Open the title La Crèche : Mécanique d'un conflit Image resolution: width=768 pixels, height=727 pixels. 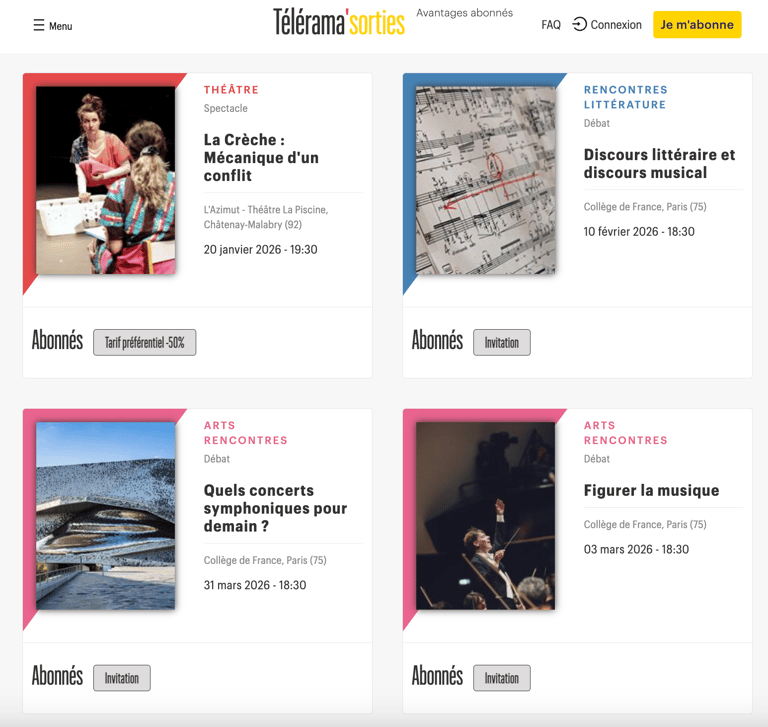coord(261,158)
